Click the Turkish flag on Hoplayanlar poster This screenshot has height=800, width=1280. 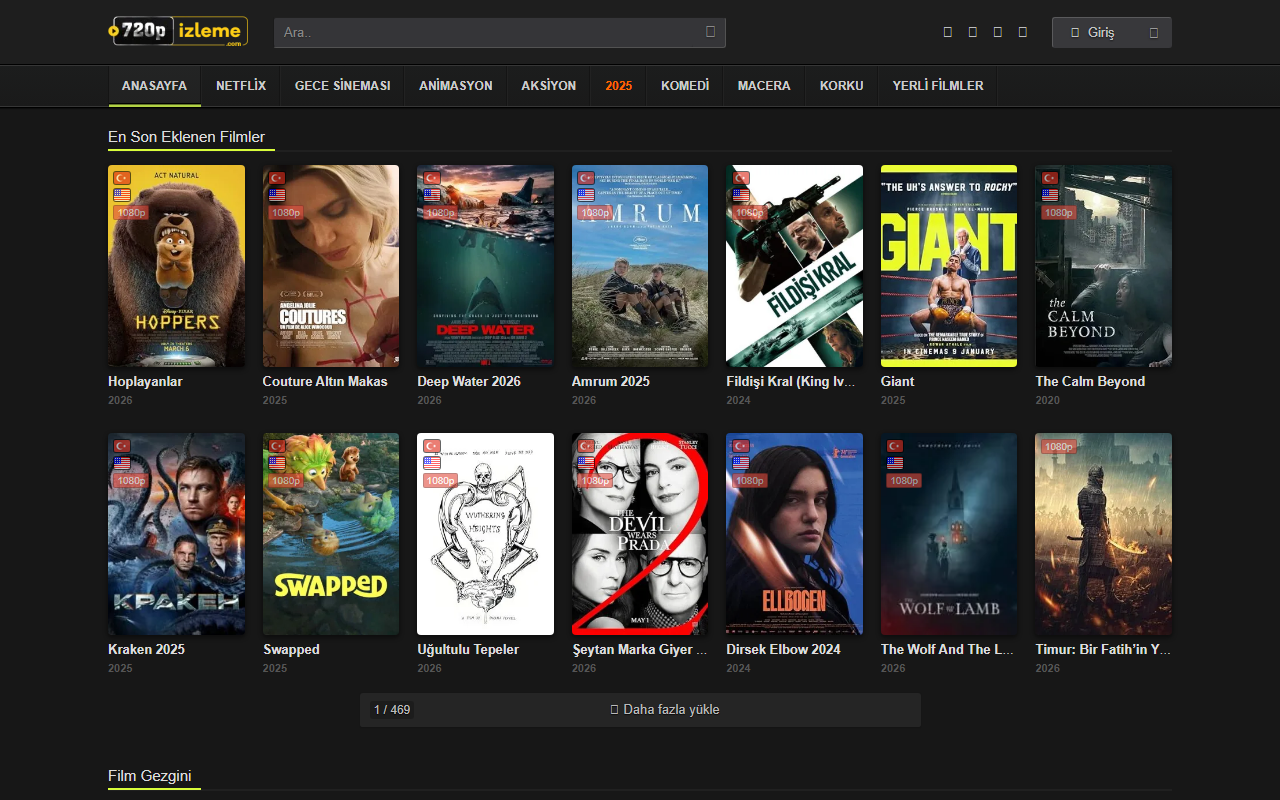coord(122,178)
